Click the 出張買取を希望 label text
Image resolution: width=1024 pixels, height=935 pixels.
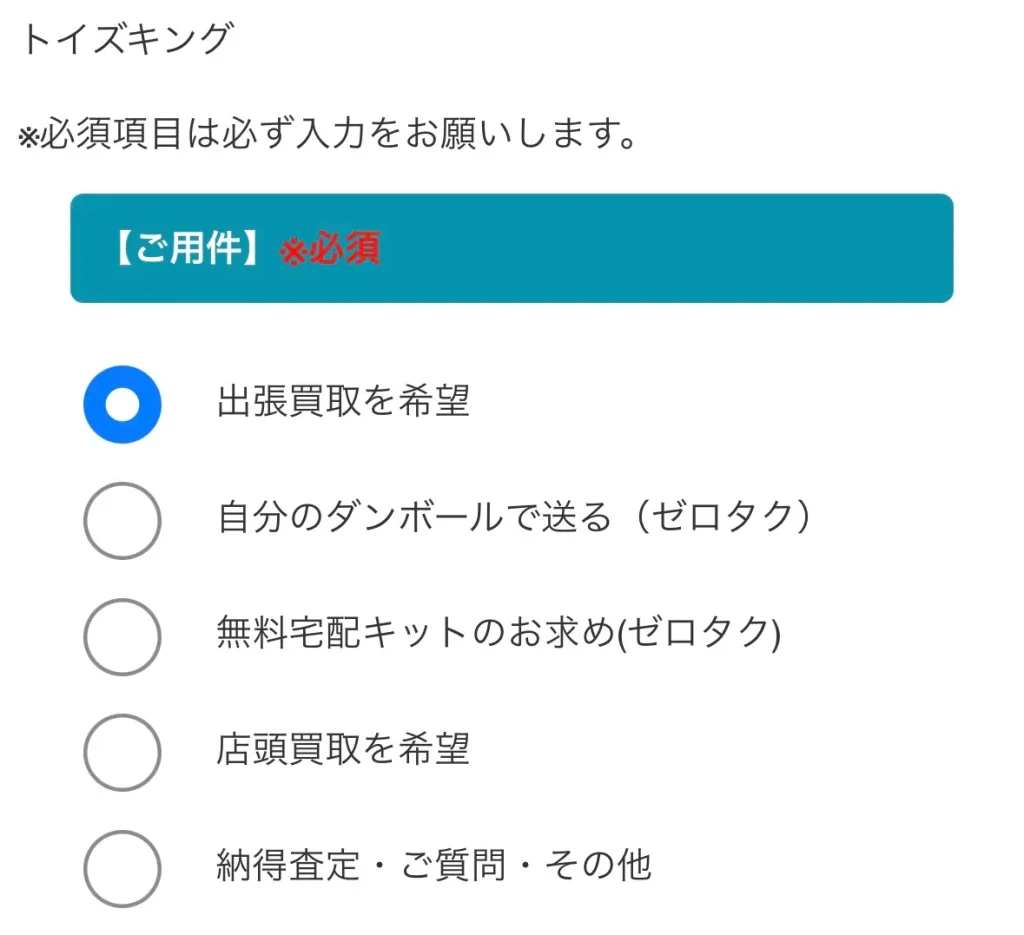click(x=345, y=401)
